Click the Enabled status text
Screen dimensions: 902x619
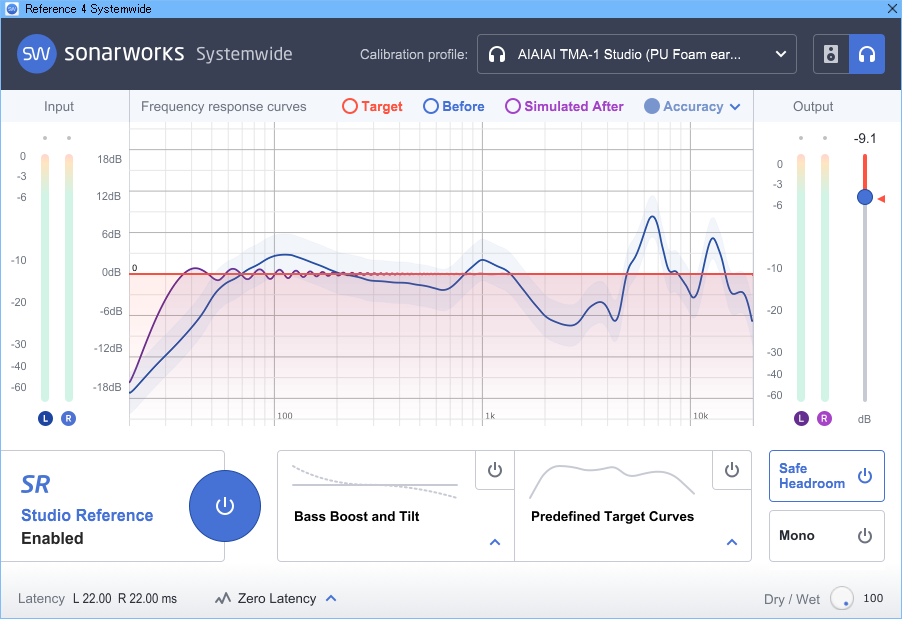pos(52,538)
